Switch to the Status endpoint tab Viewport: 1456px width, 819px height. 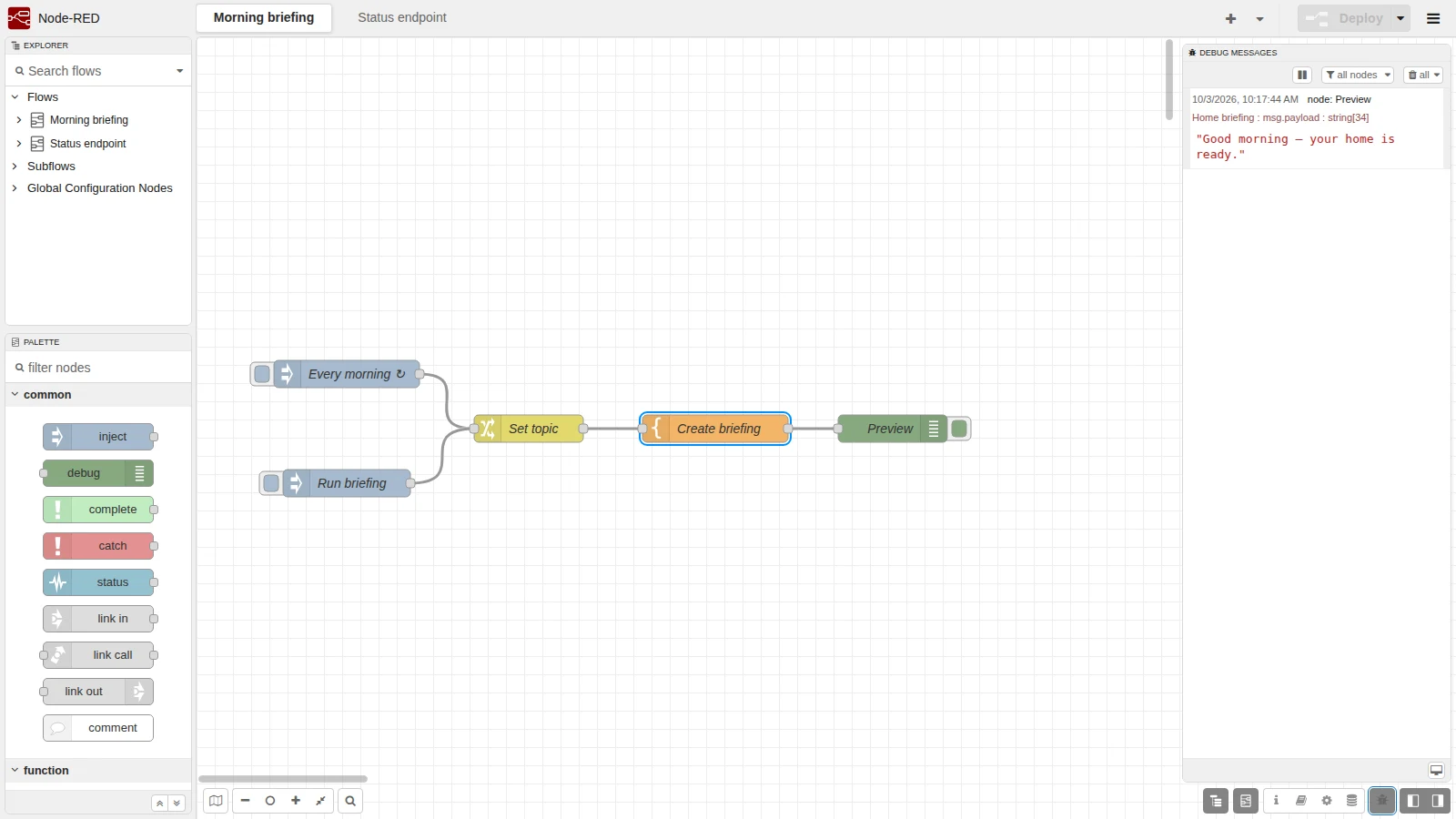402,17
